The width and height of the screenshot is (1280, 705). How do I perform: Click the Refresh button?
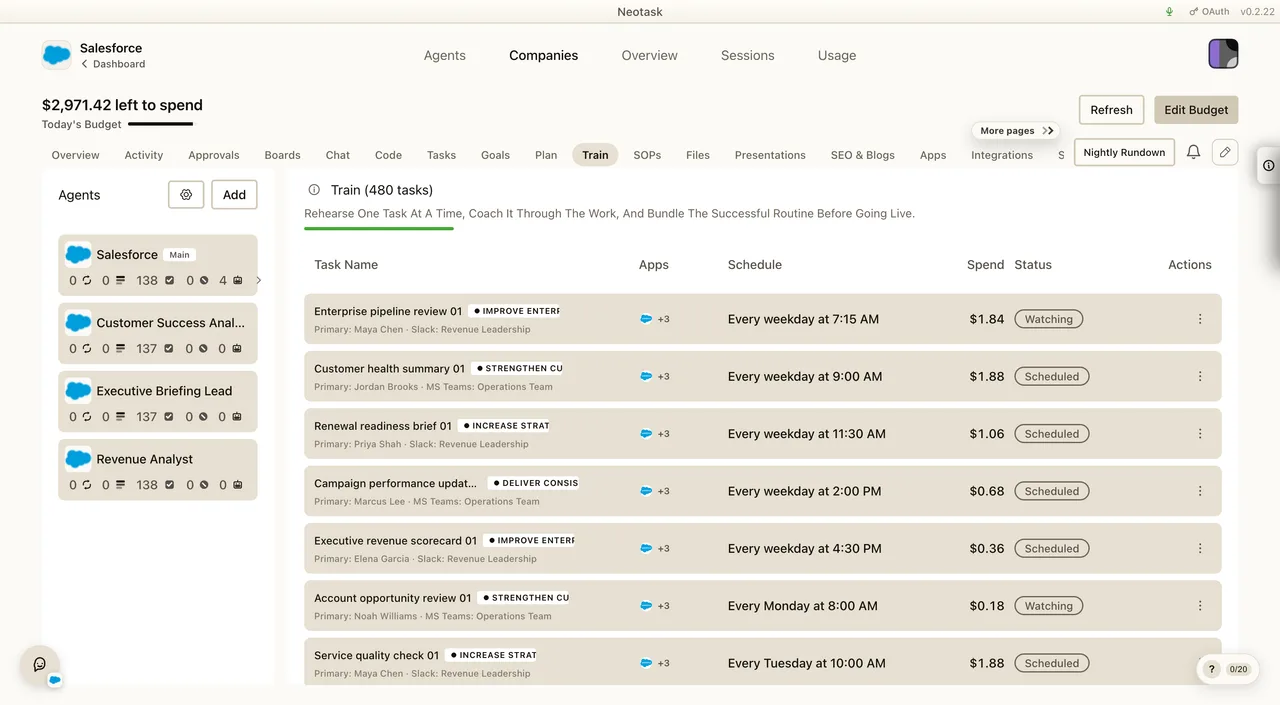point(1111,110)
